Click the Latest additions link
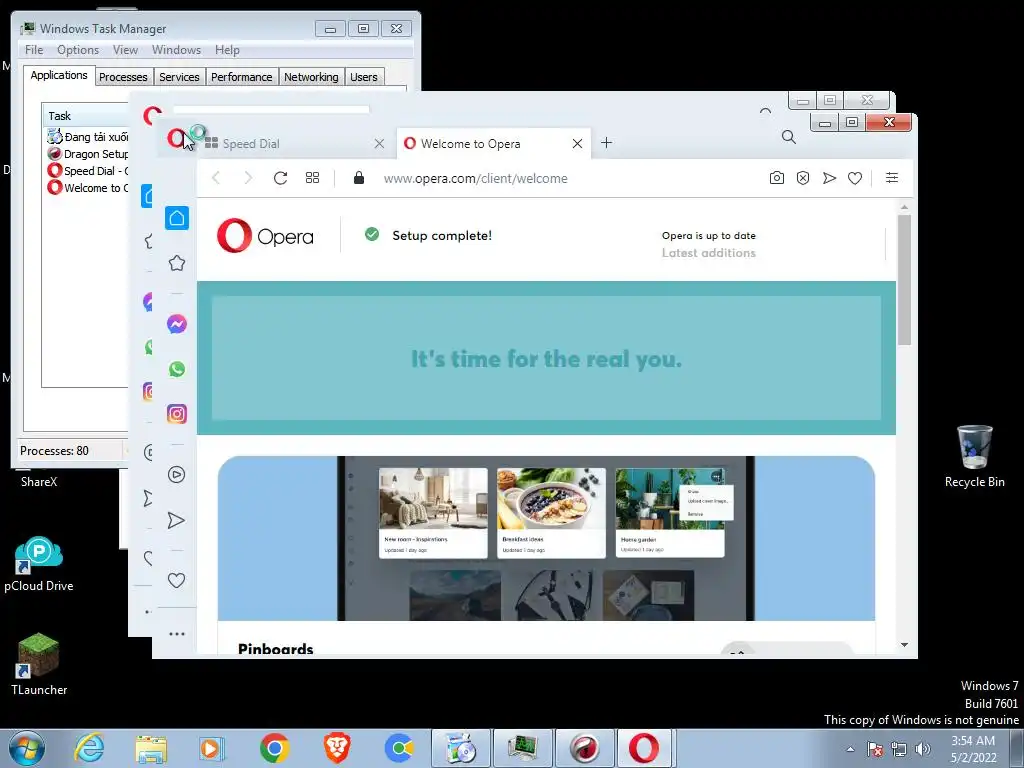This screenshot has height=768, width=1024. [709, 253]
